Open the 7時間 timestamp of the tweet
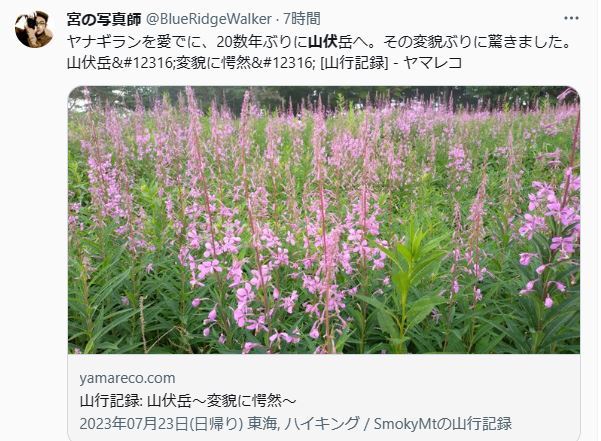Viewport: 601px width, 441px height. (x=302, y=19)
